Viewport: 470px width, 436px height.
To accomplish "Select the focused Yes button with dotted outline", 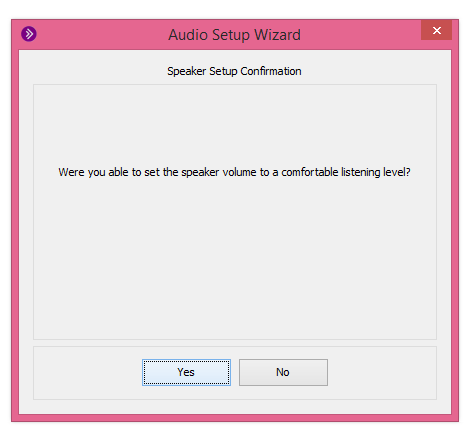I will (x=186, y=372).
